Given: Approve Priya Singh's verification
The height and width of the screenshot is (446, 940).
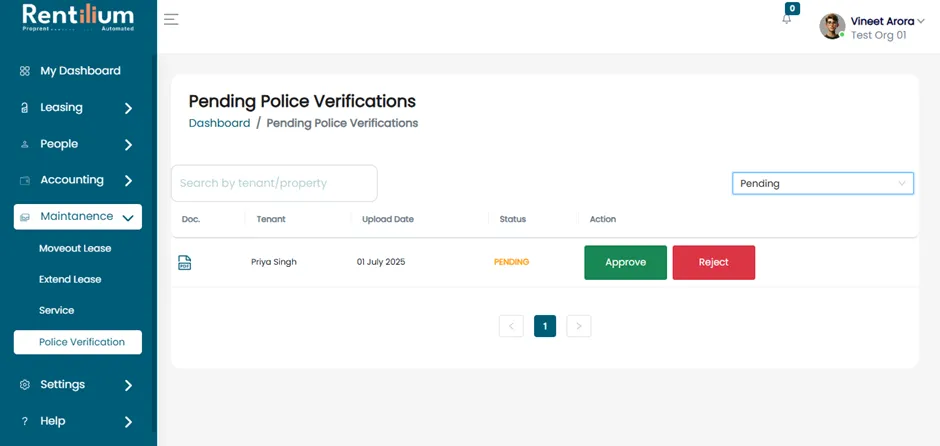Looking at the screenshot, I should click(x=625, y=263).
